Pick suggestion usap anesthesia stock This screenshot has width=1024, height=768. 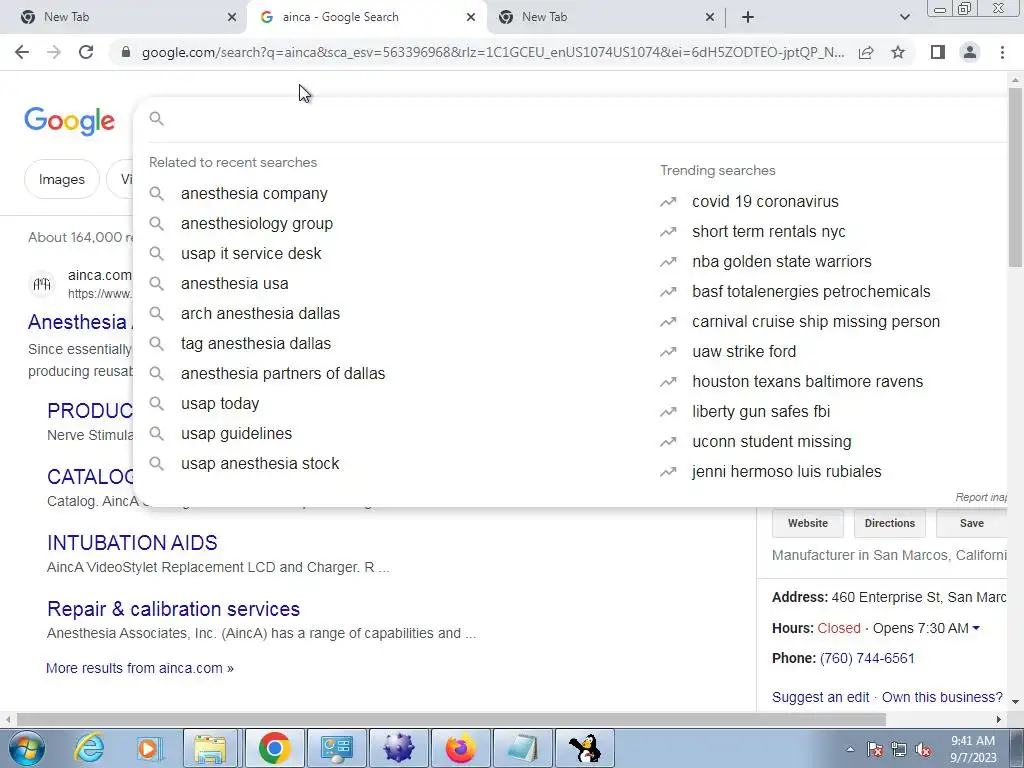pos(261,464)
